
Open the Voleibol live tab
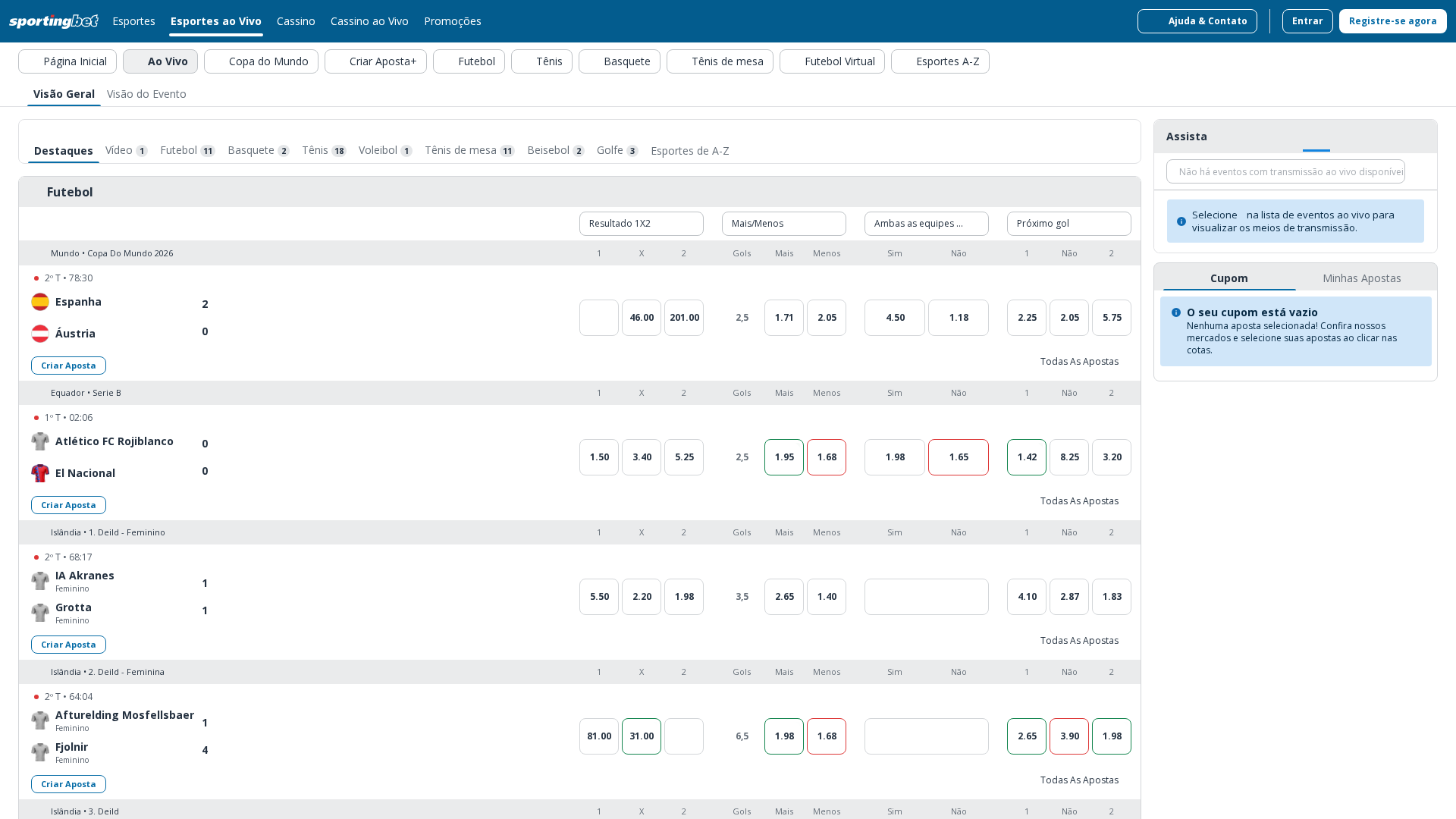point(385,150)
